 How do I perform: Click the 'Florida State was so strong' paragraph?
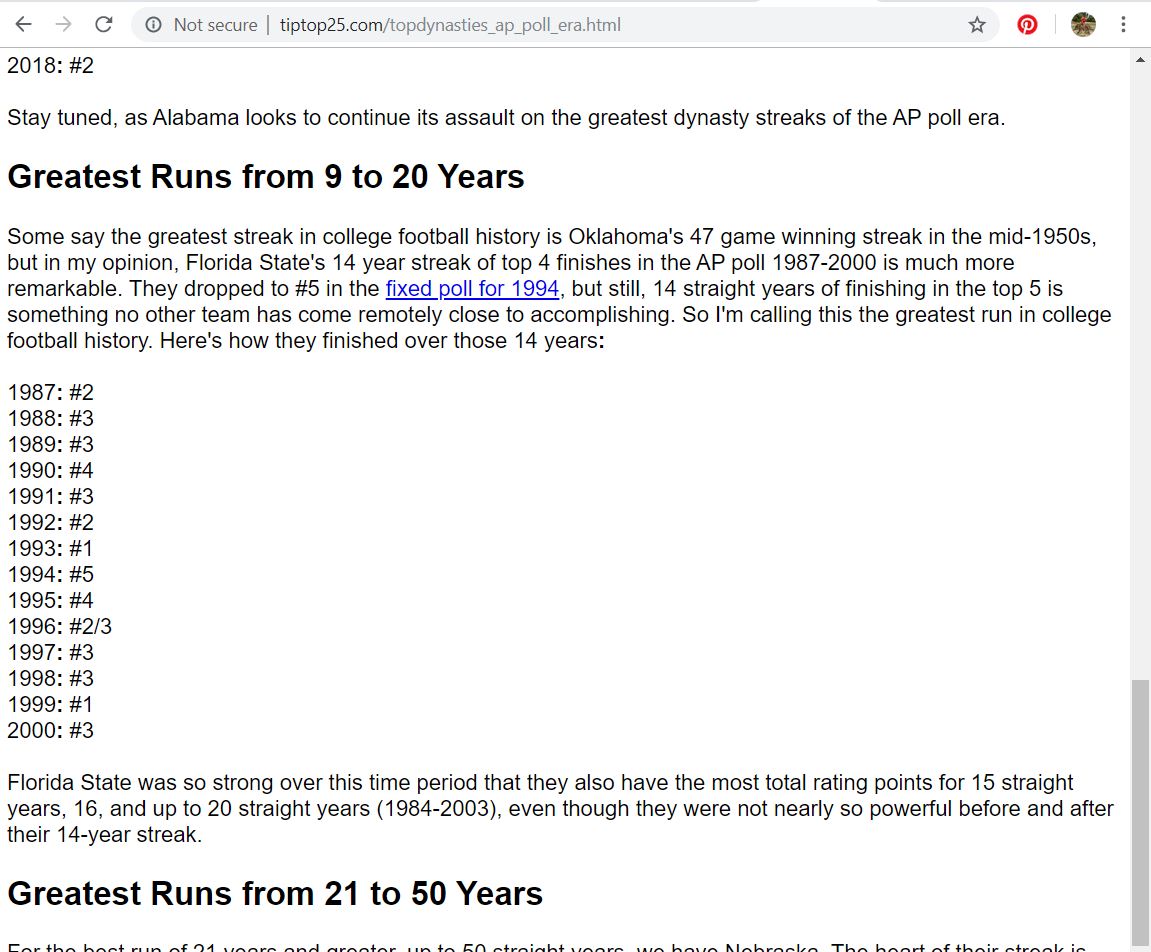[x=560, y=809]
